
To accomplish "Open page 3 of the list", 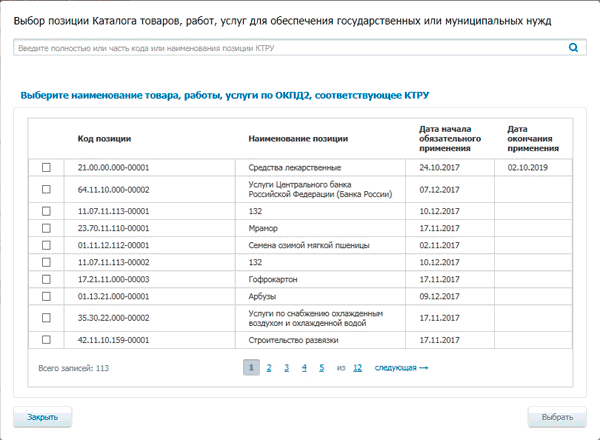I will pyautogui.click(x=286, y=368).
